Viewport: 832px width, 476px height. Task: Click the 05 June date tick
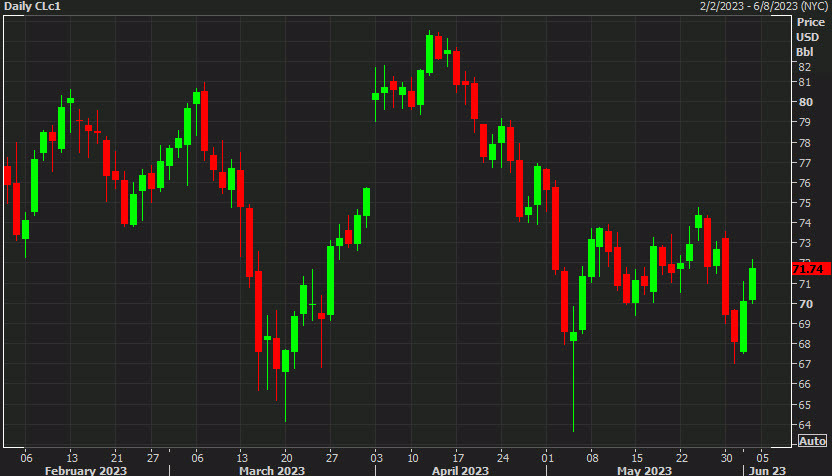(x=762, y=457)
